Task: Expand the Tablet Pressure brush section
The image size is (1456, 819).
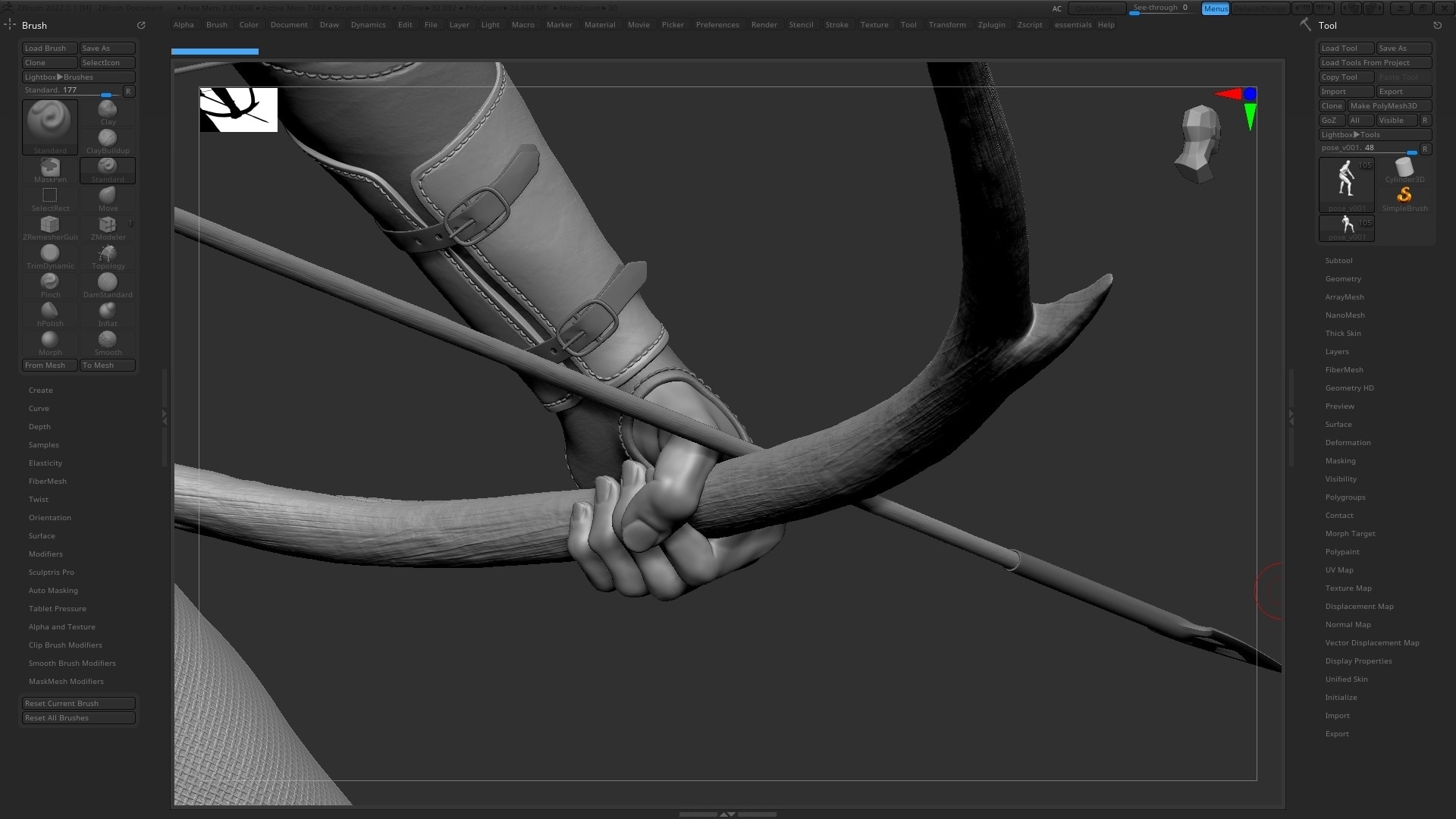Action: click(57, 609)
